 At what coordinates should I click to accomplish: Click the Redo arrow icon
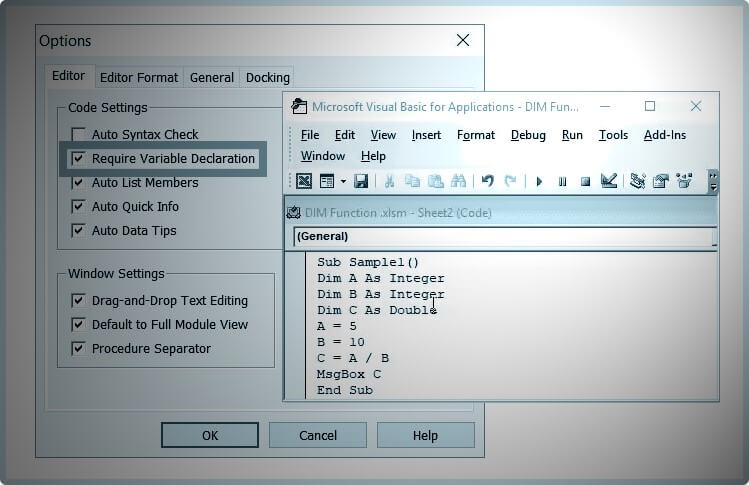[x=510, y=181]
